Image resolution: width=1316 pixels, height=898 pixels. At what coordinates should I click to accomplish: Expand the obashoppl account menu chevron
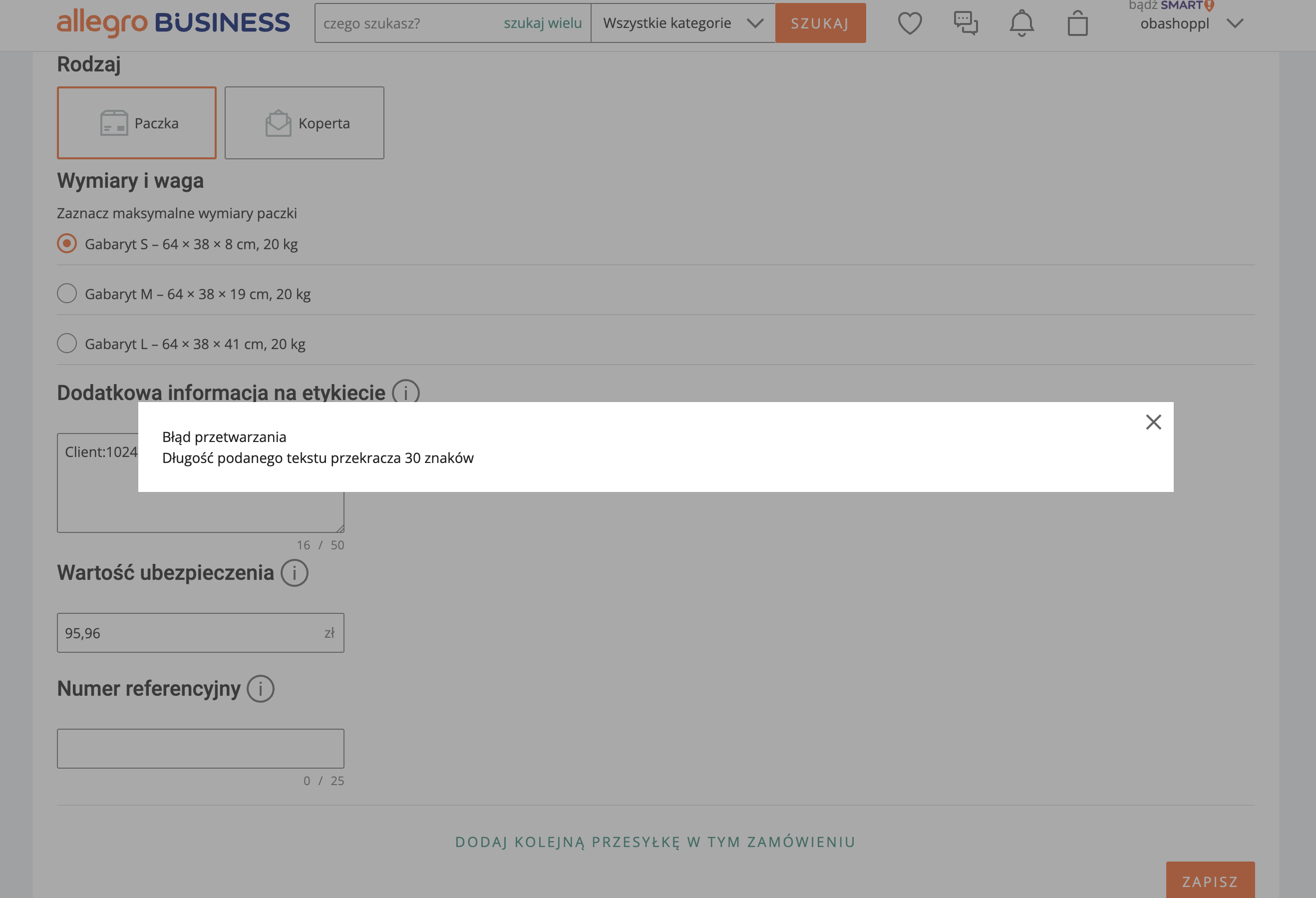pos(1235,24)
